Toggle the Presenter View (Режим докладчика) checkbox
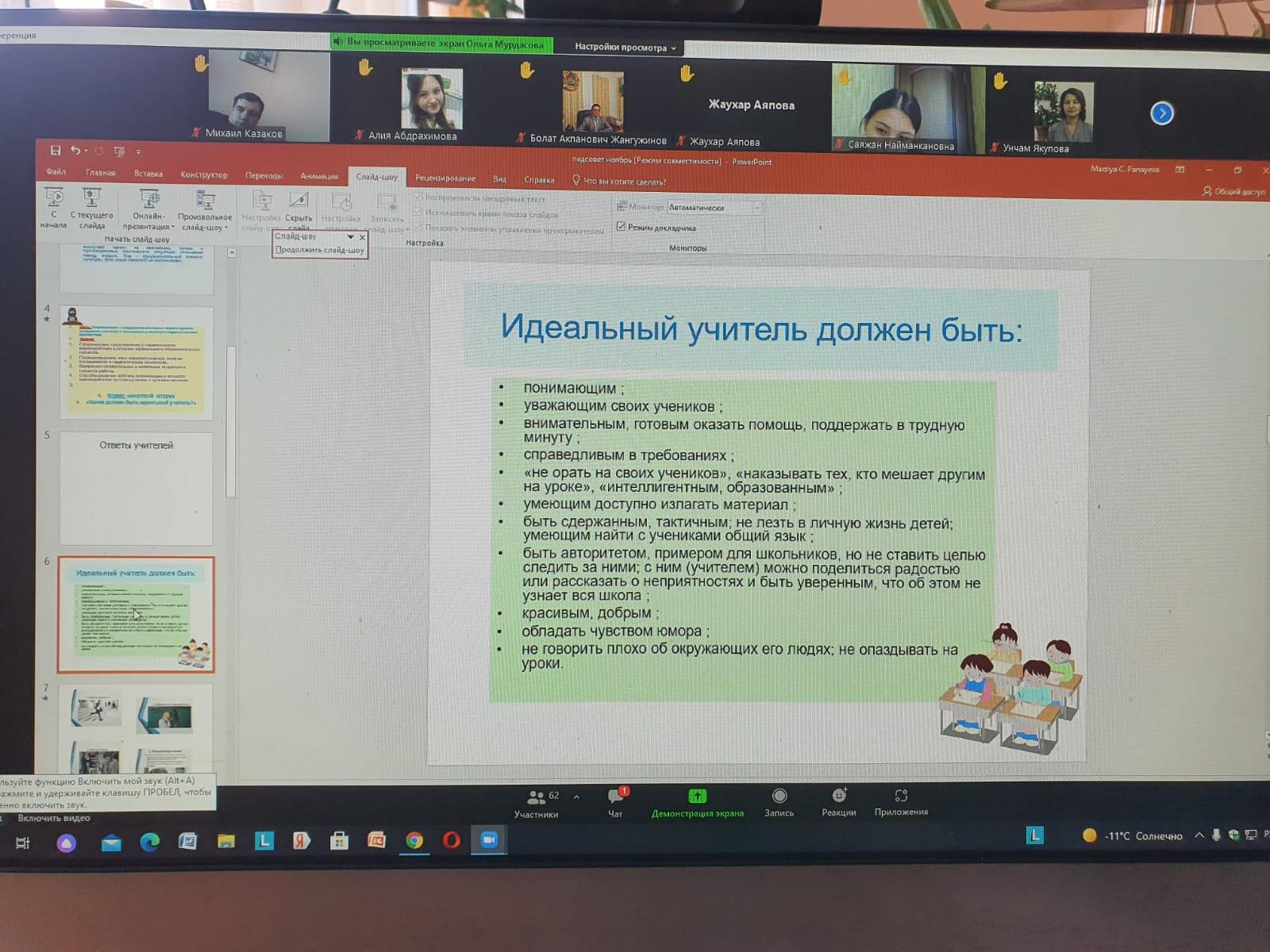Screen dimensions: 1270x952 pyautogui.click(x=622, y=227)
